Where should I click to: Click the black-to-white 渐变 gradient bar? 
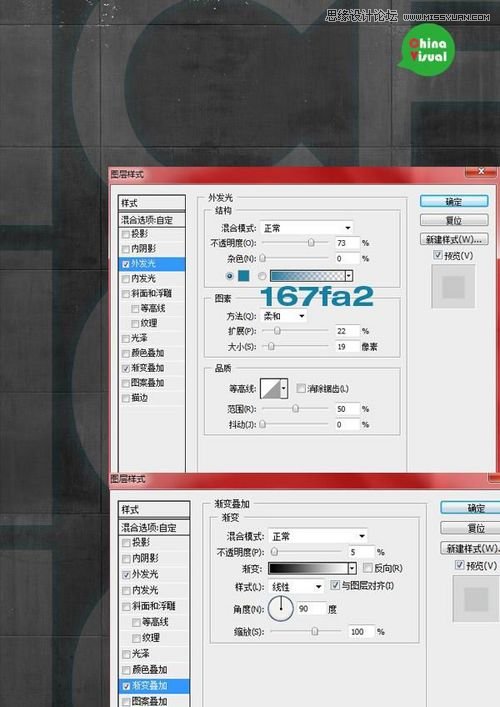308,568
